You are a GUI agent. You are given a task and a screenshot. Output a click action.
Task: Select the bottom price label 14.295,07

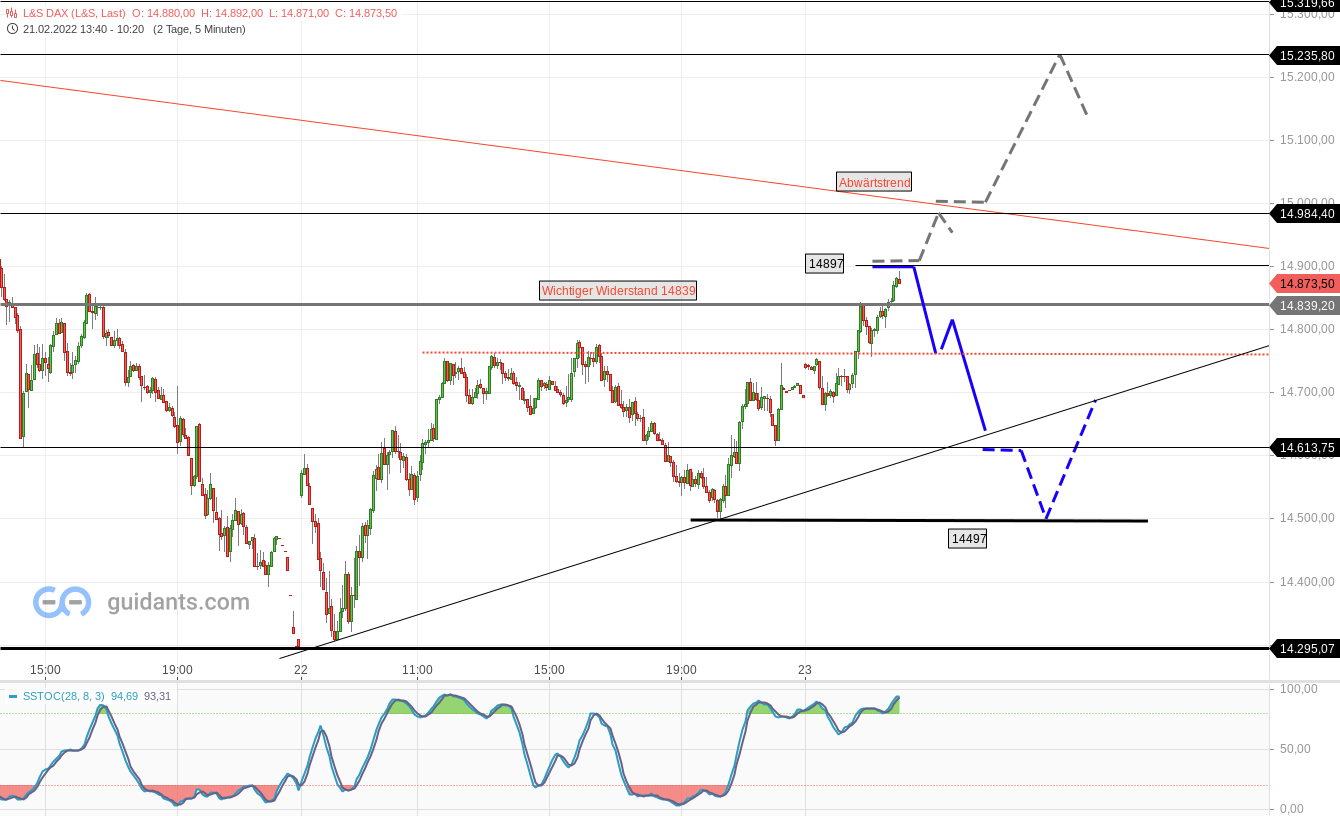[1305, 649]
